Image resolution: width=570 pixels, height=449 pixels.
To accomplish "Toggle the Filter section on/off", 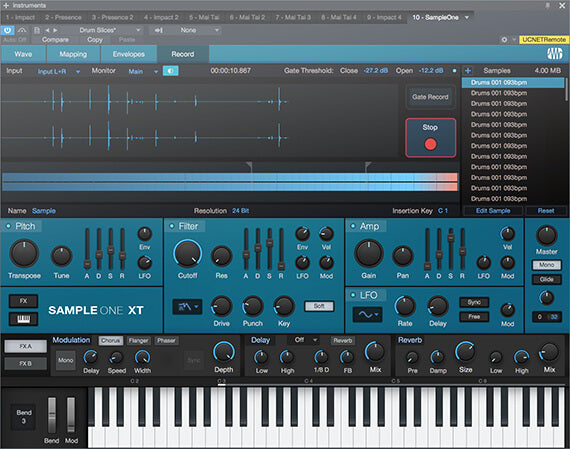I will 172,226.
